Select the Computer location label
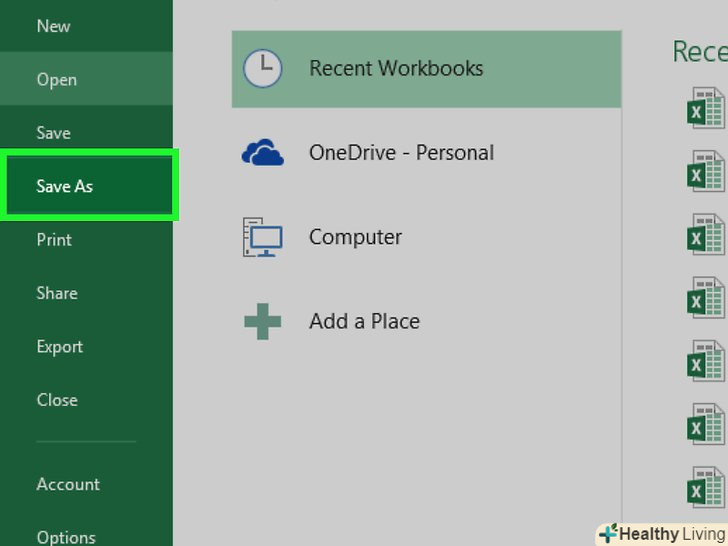Viewport: 728px width, 546px height. click(356, 237)
